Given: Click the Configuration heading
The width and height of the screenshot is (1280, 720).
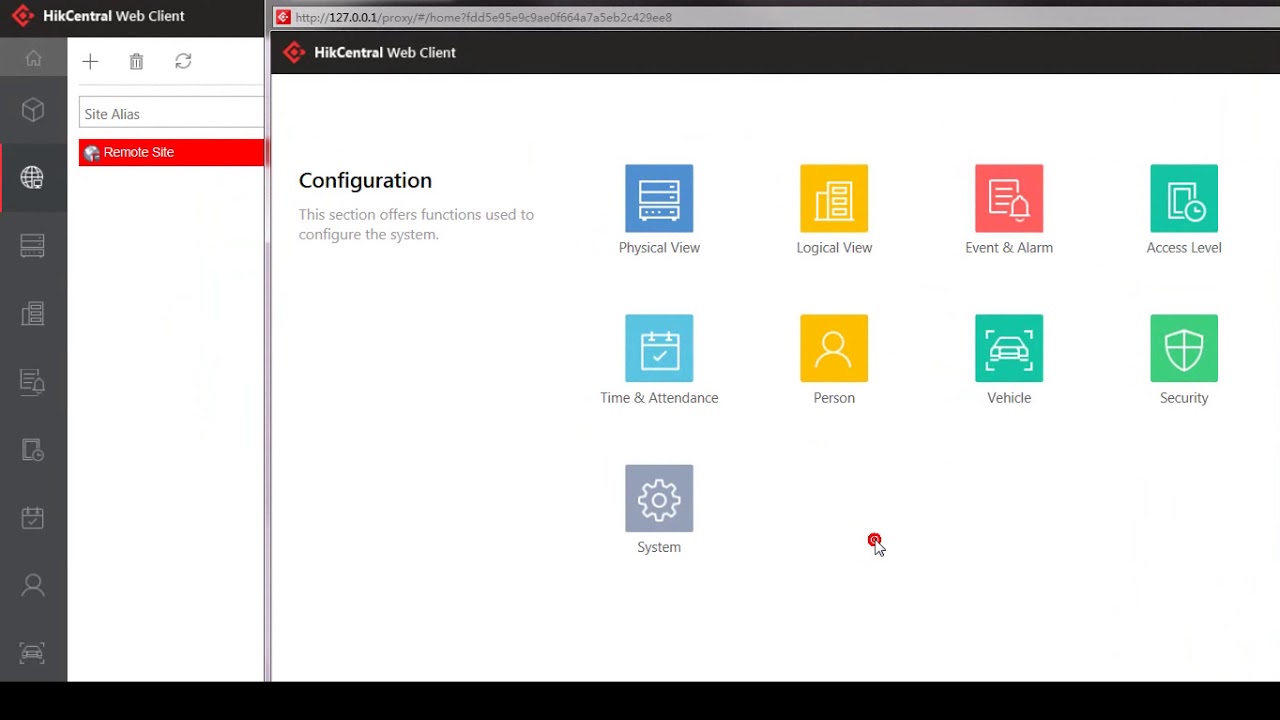Looking at the screenshot, I should tap(365, 180).
